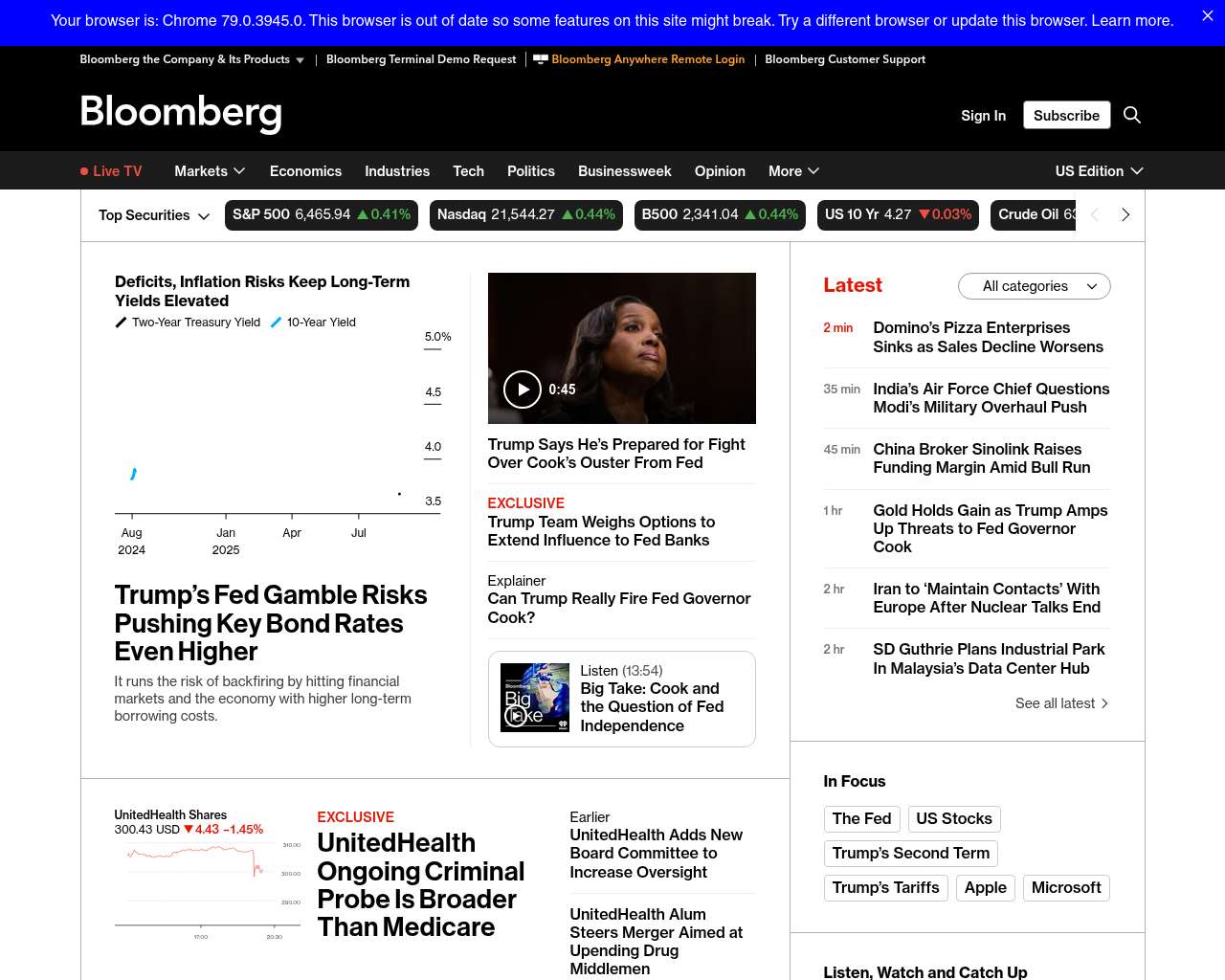Select Trump's Second Term tag
Image resolution: width=1225 pixels, height=980 pixels.
click(x=910, y=854)
